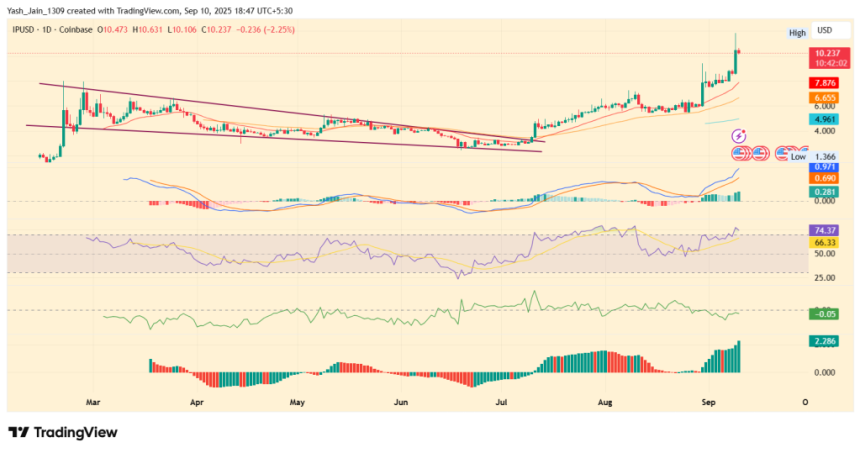This screenshot has height=453, width=860.
Task: Click the TradingView brand text link
Action: (x=76, y=432)
